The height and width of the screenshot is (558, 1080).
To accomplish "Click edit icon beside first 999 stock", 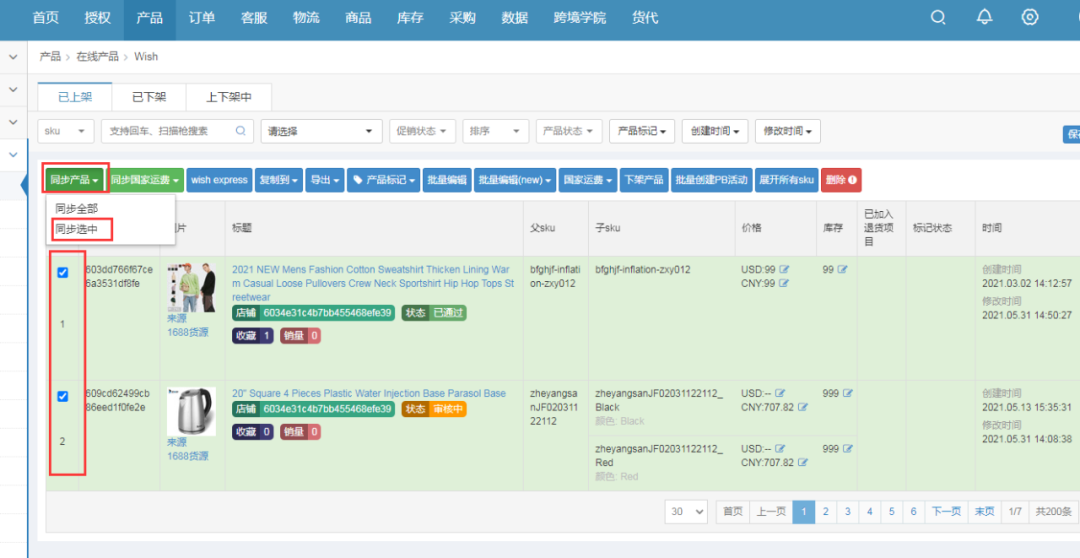I will 847,394.
